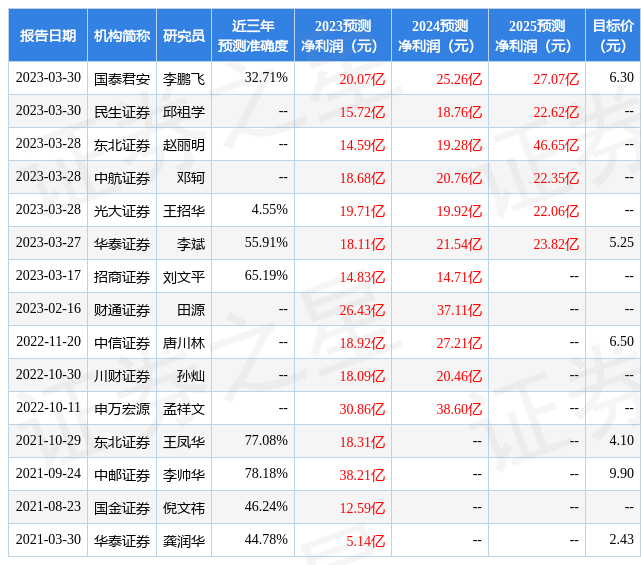The image size is (641, 565).
Task: Select the 国泰君安 institution cell
Action: pyautogui.click(x=122, y=78)
